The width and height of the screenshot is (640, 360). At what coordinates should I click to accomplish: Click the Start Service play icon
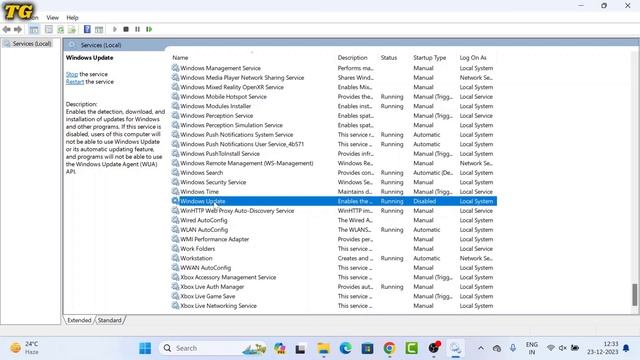click(x=115, y=29)
